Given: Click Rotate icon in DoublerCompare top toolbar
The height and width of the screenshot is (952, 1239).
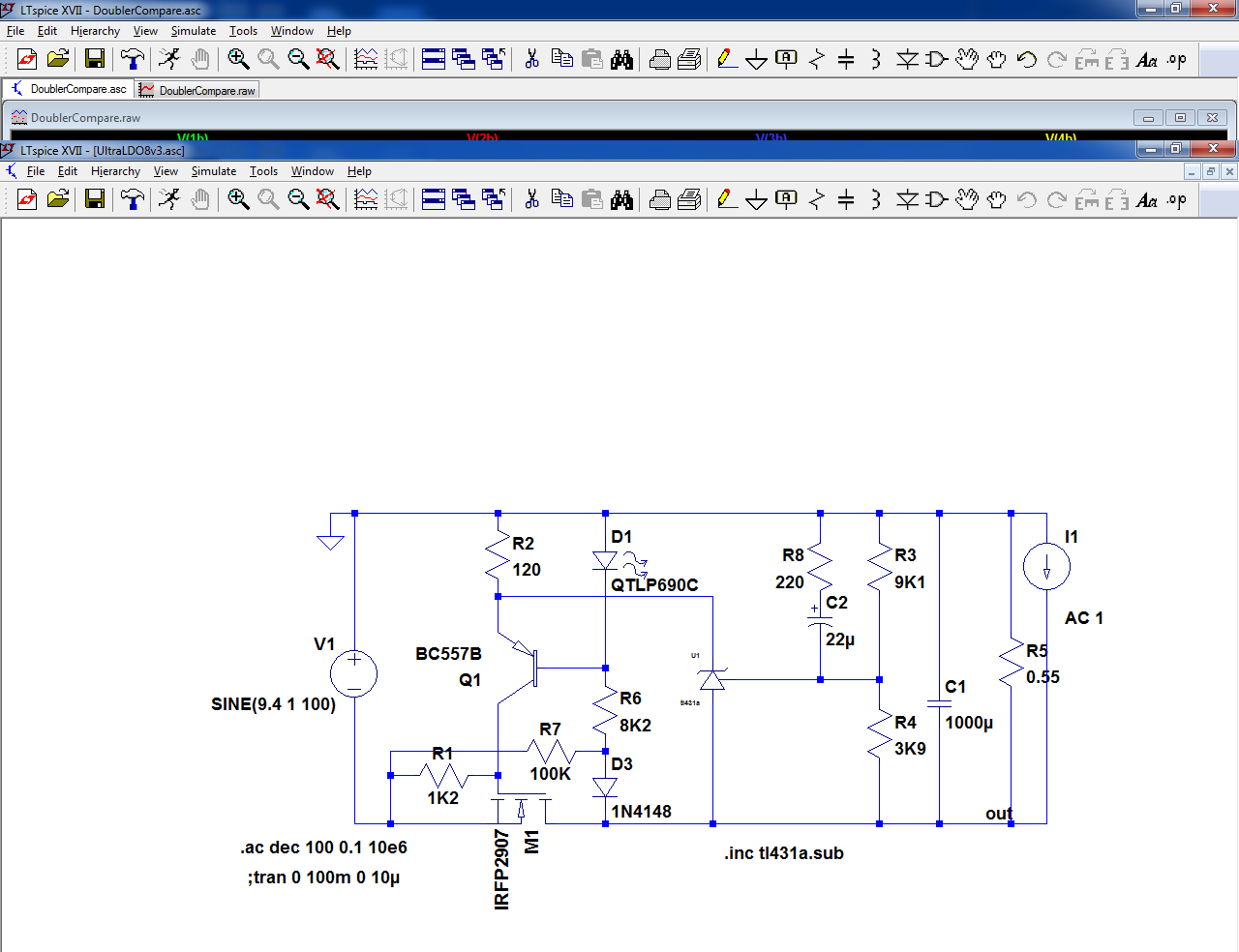Looking at the screenshot, I should (x=1087, y=59).
